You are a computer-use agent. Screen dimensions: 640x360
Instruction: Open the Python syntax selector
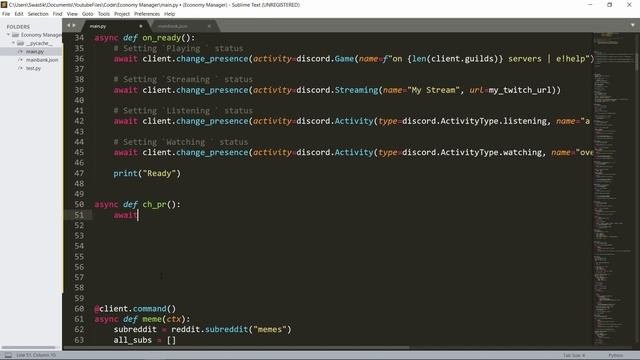tap(616, 356)
